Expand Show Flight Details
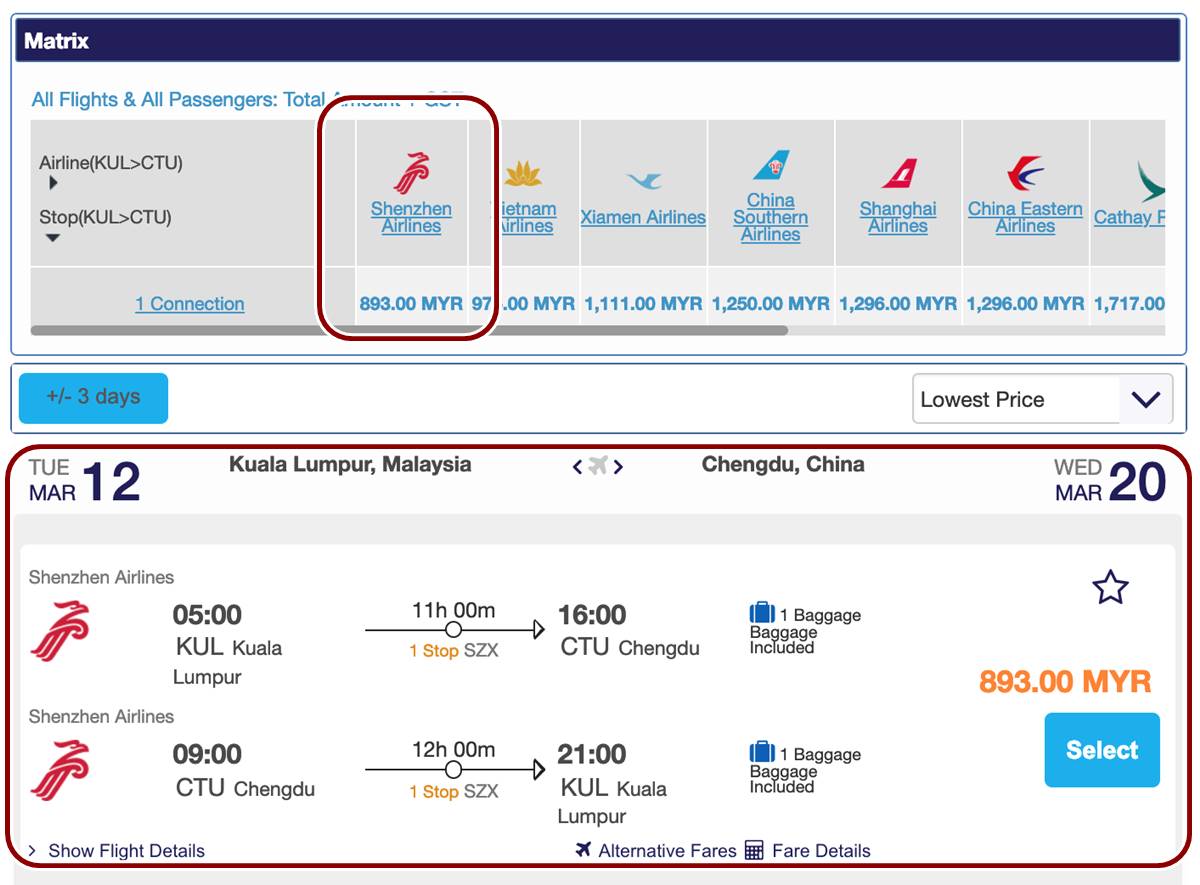This screenshot has width=1200, height=885. (116, 851)
